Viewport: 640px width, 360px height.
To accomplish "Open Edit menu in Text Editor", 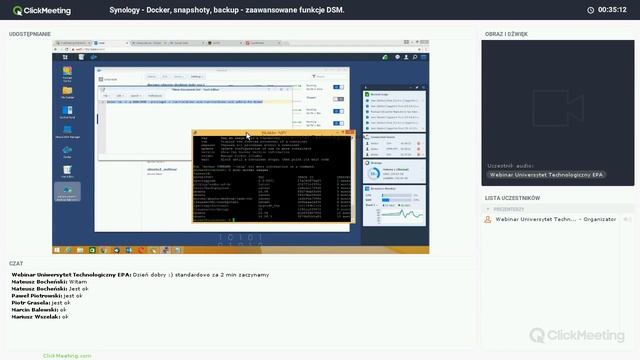I will [x=119, y=96].
